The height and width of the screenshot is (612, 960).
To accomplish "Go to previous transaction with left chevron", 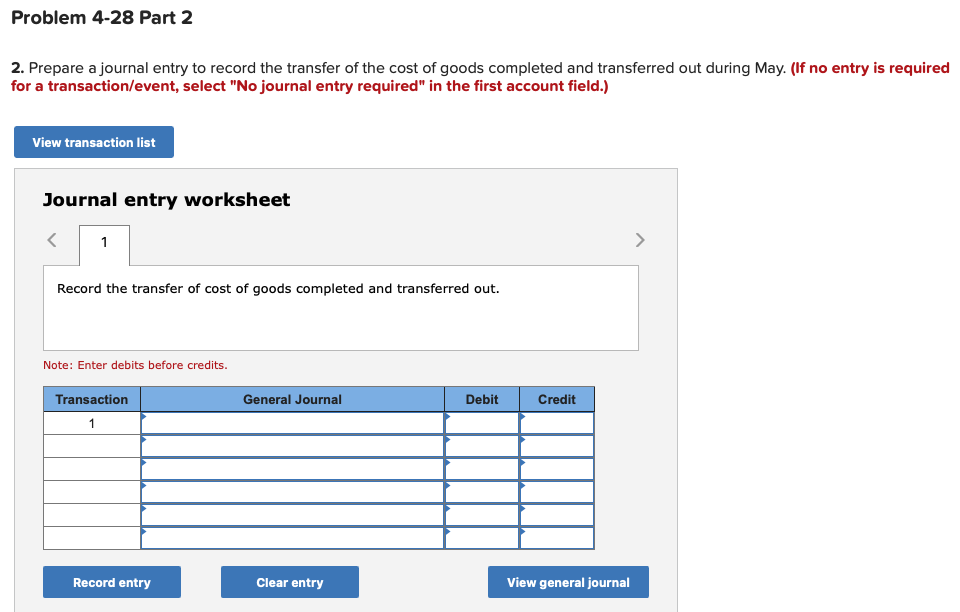I will (x=52, y=240).
